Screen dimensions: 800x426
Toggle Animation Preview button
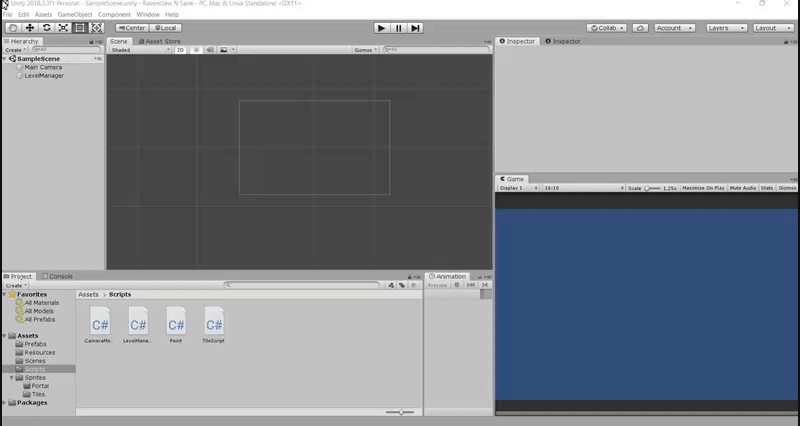coord(437,285)
